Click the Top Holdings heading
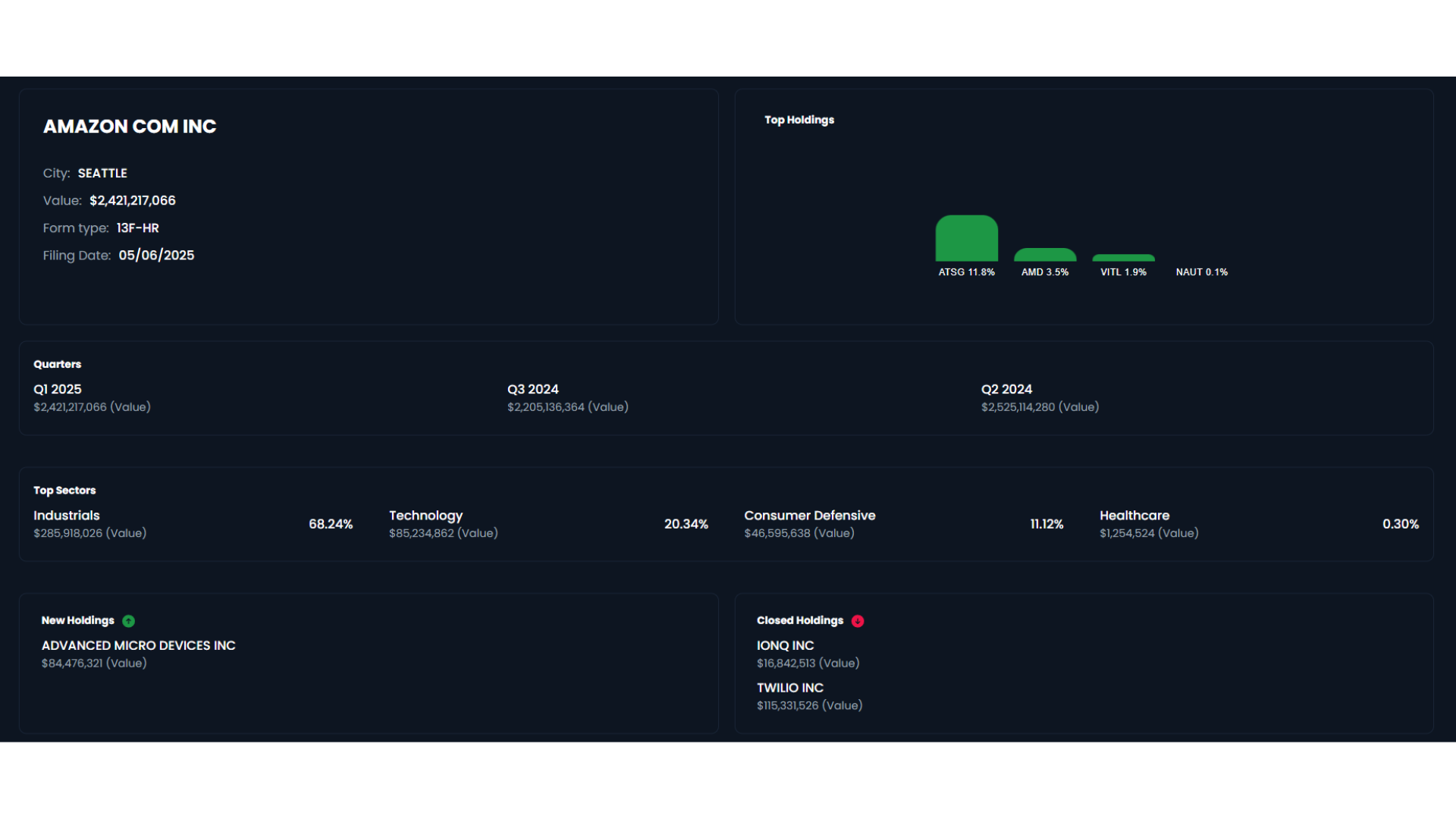 [x=799, y=120]
